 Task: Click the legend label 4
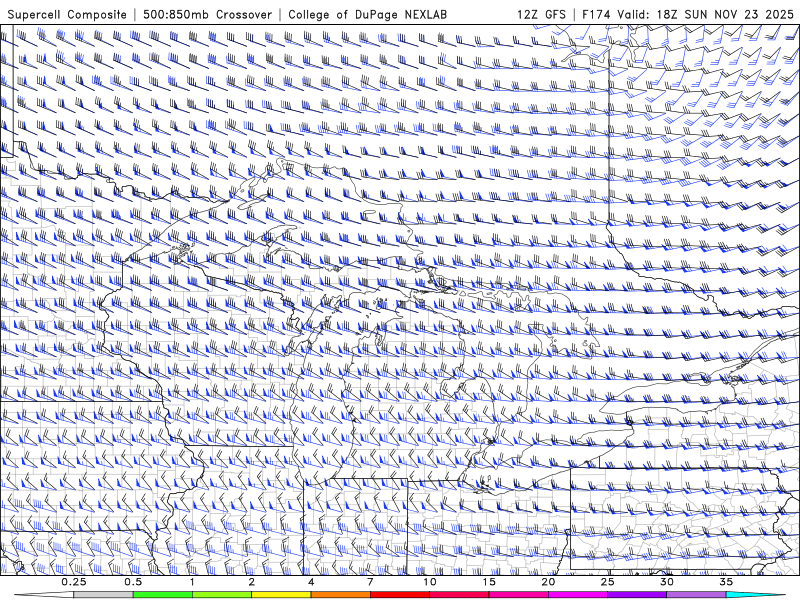(x=311, y=582)
